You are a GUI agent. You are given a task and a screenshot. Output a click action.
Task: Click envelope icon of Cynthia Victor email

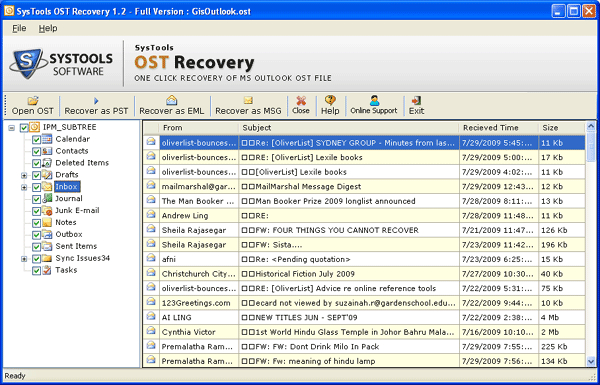pyautogui.click(x=151, y=331)
